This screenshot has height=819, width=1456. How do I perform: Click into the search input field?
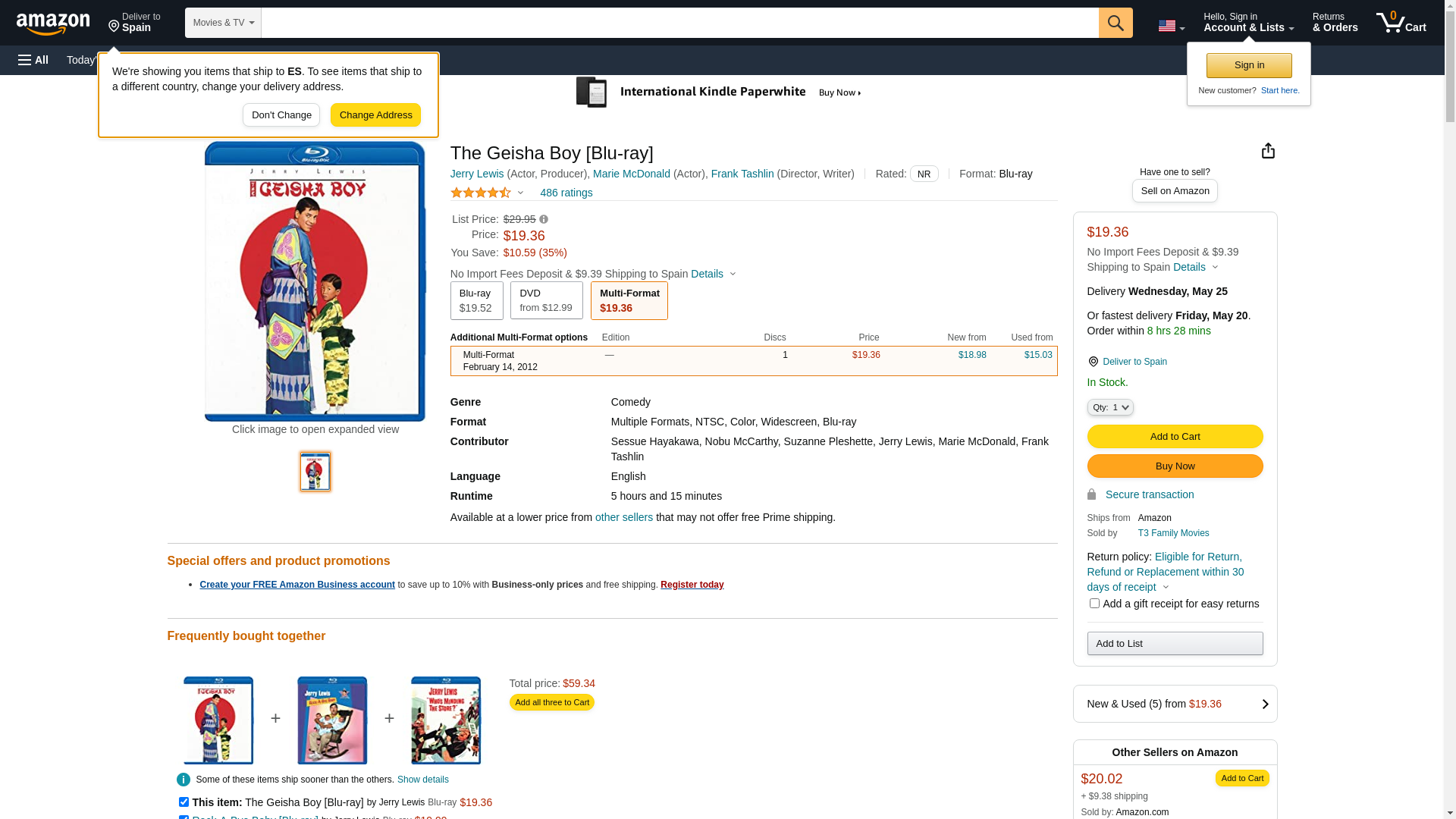click(679, 23)
